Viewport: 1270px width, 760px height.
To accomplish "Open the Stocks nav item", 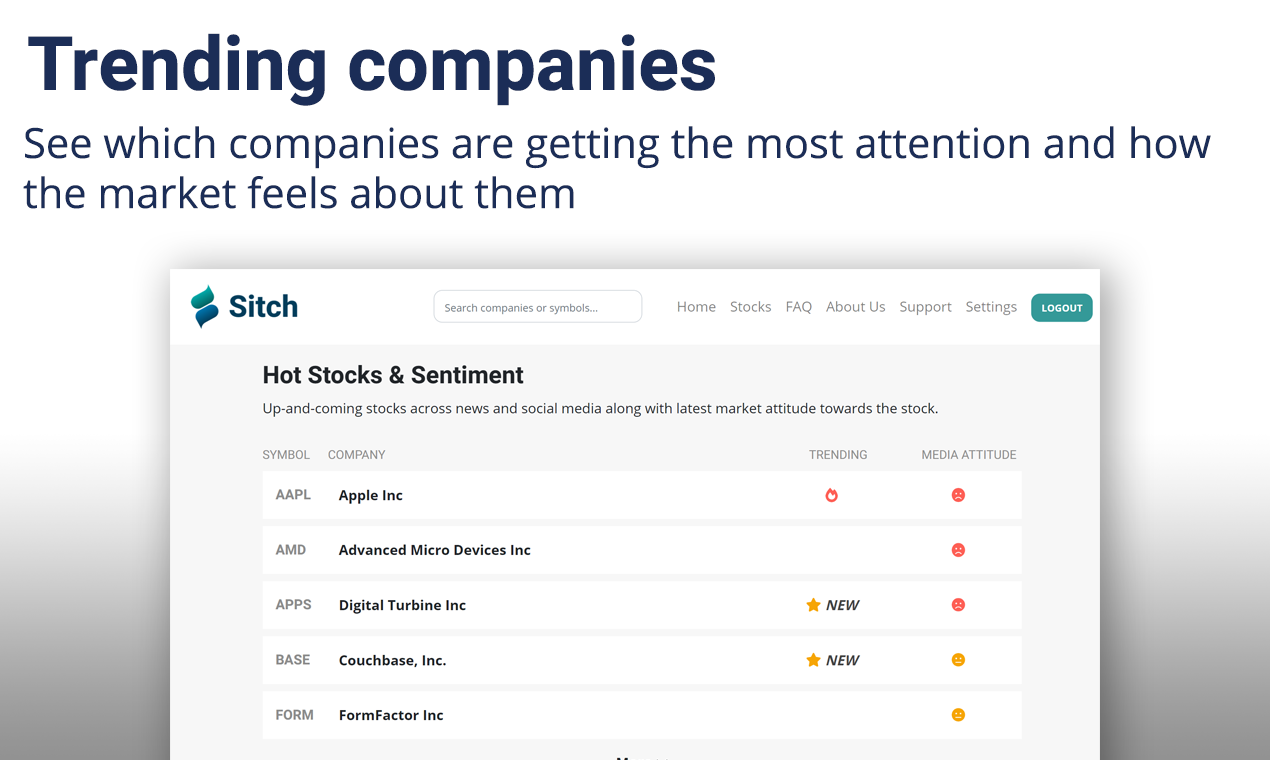I will (750, 307).
